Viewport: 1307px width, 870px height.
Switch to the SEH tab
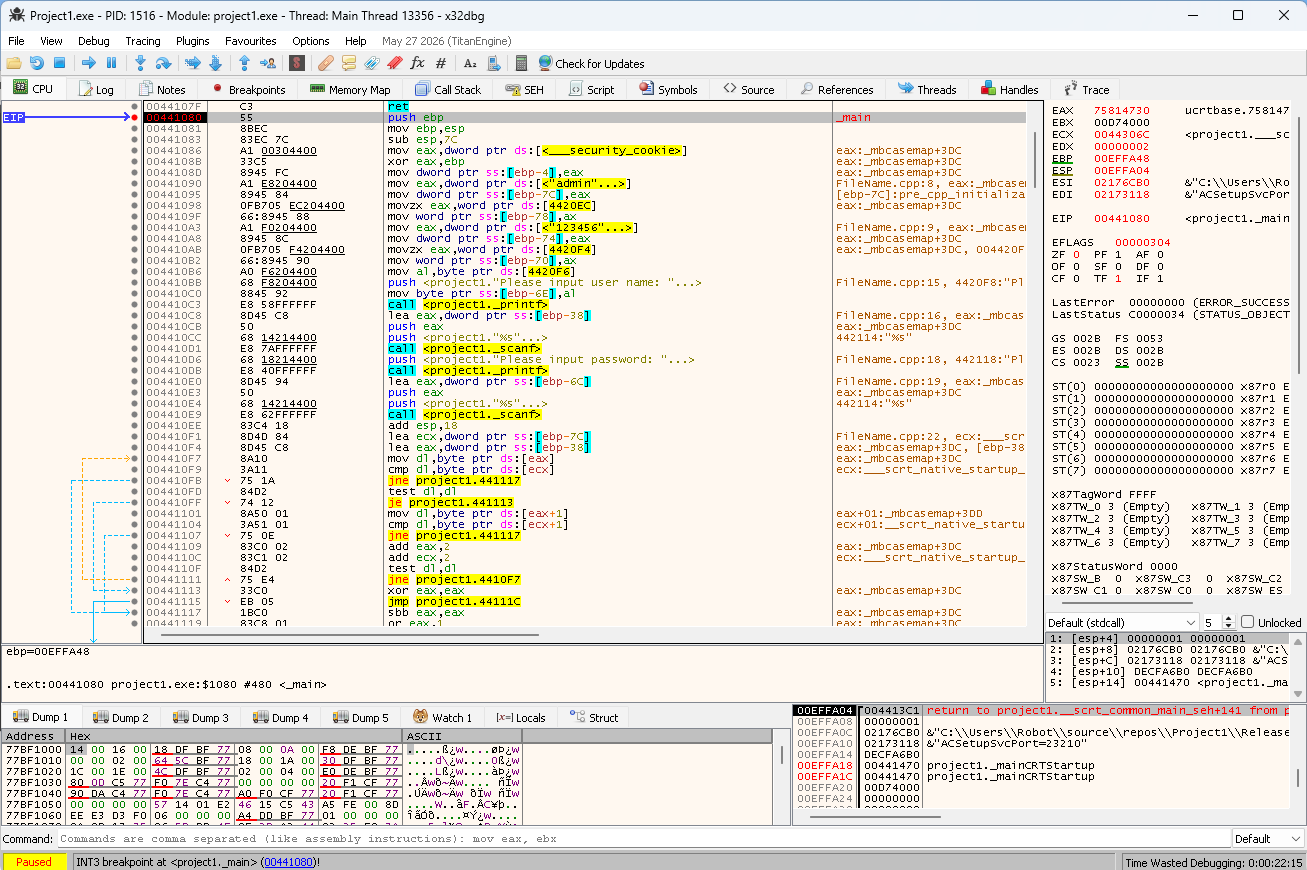pyautogui.click(x=524, y=89)
